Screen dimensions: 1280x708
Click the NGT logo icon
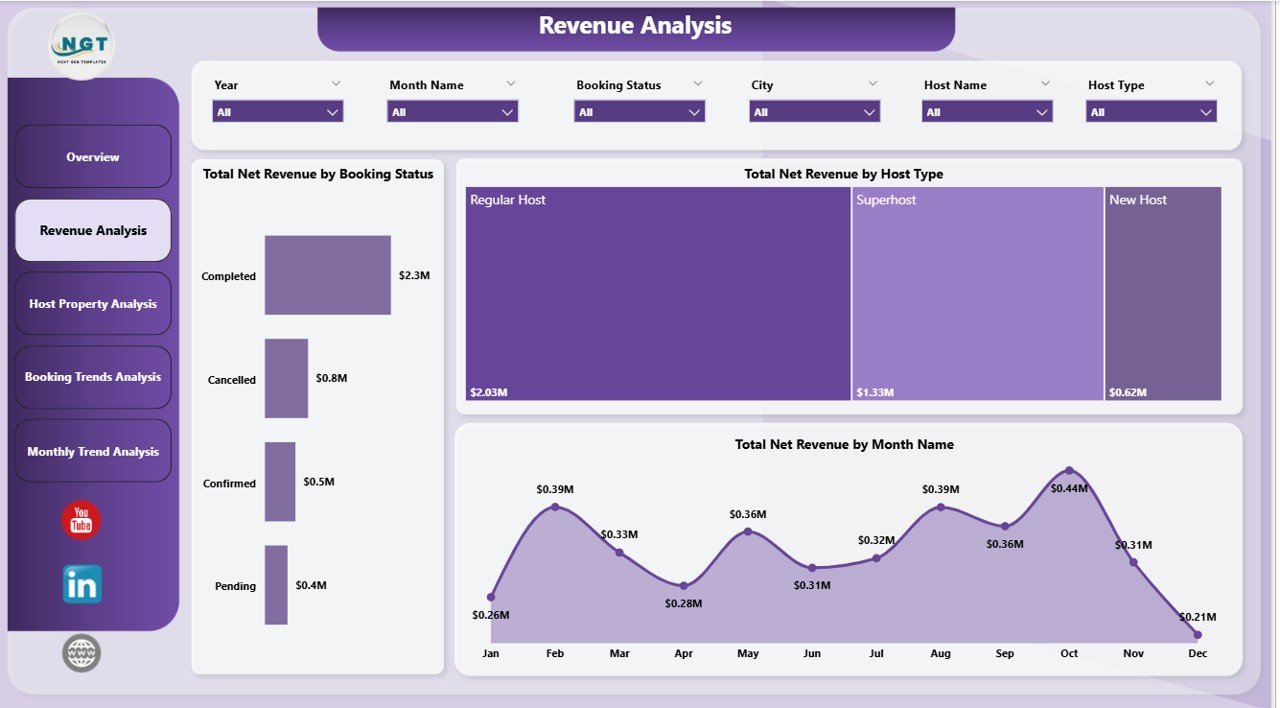pyautogui.click(x=80, y=44)
